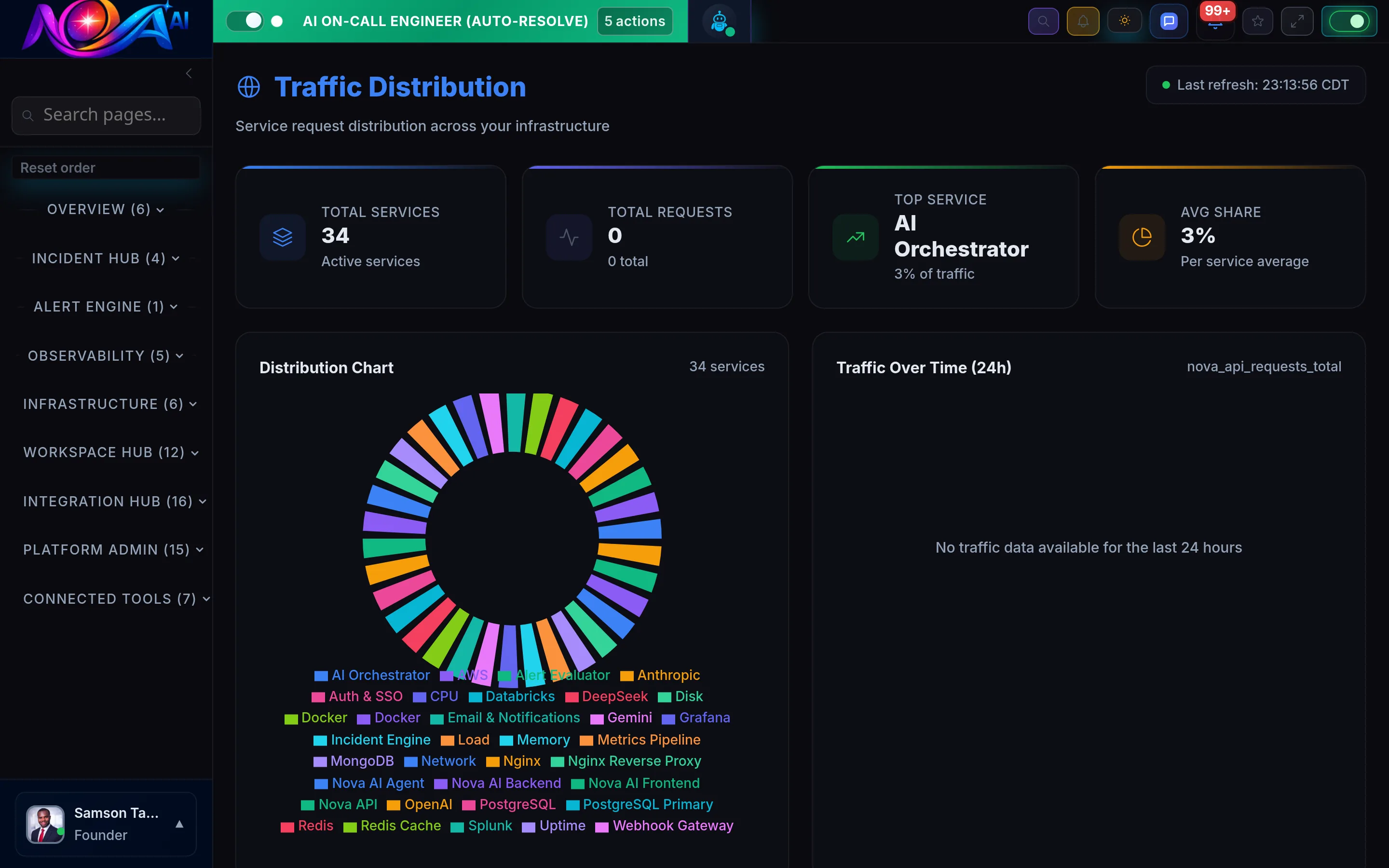The height and width of the screenshot is (868, 1389).
Task: Open the AI robot assistant icon
Action: 719,21
